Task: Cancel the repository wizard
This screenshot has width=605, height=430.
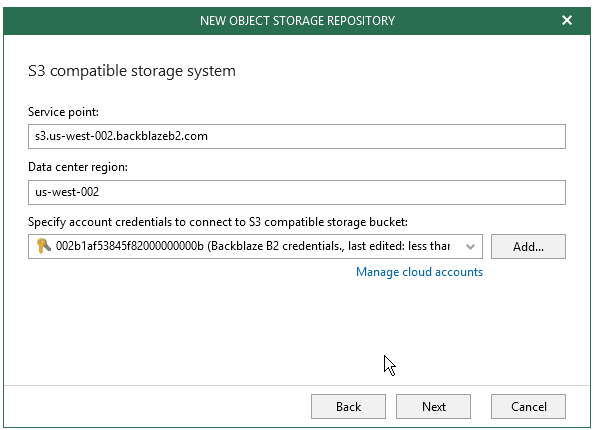Action: coord(528,406)
